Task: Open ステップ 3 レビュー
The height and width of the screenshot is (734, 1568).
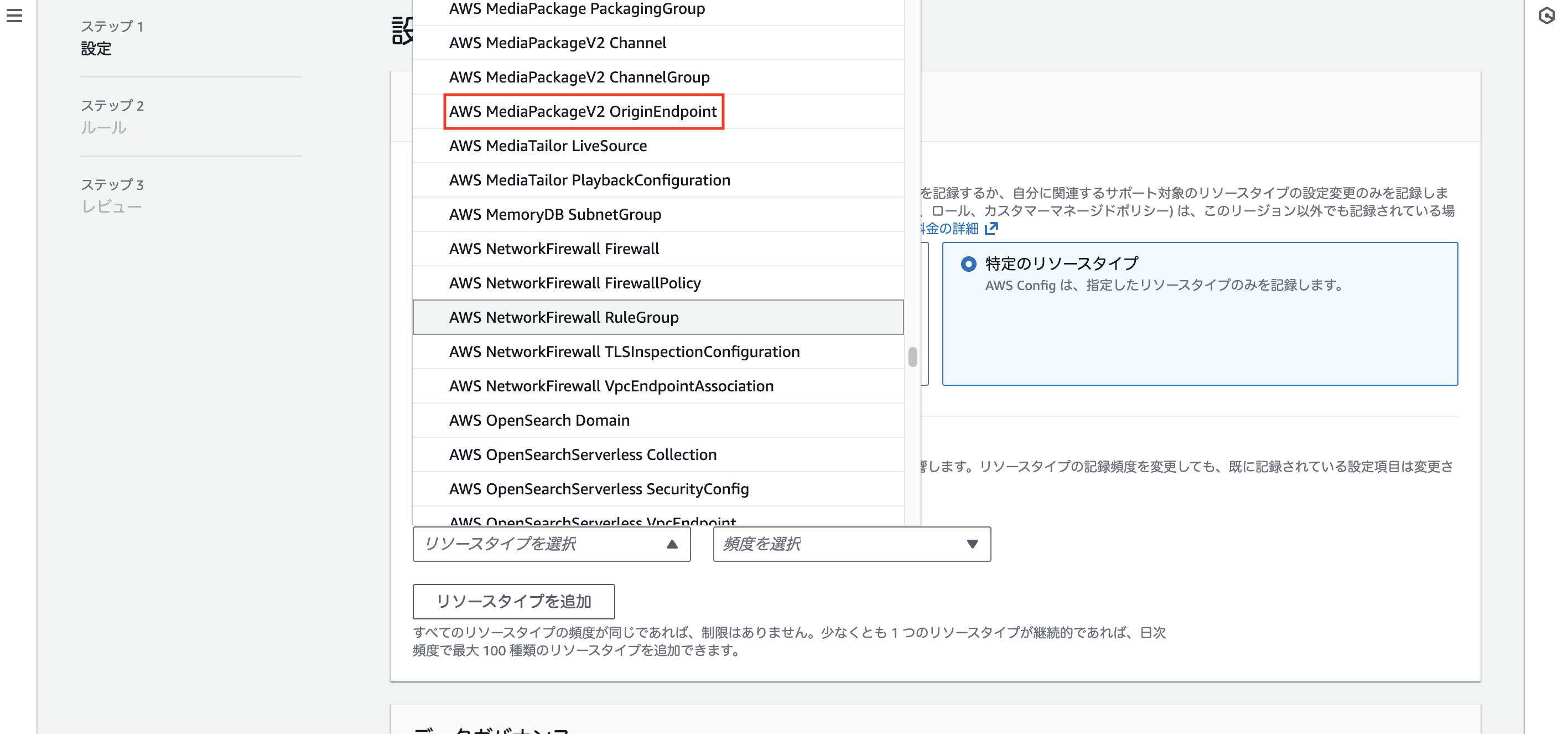Action: click(113, 196)
